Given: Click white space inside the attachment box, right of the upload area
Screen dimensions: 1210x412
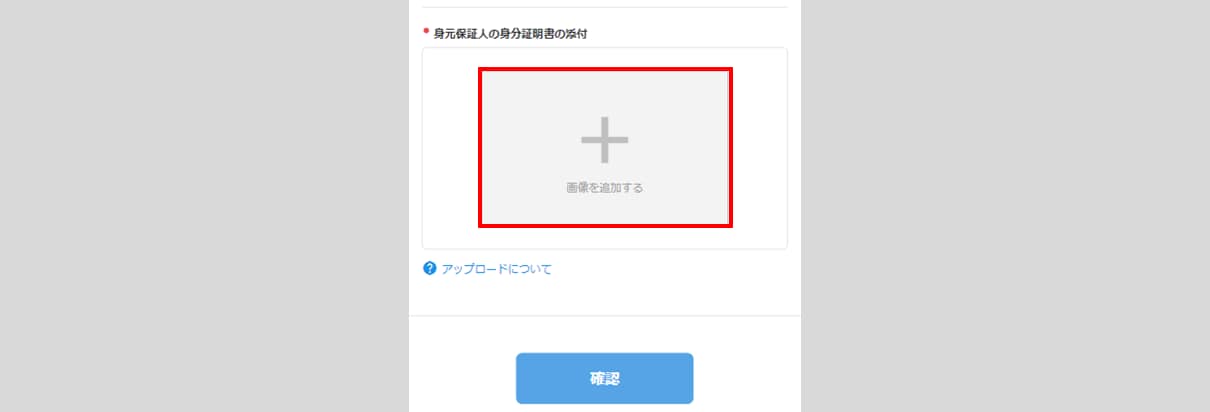Looking at the screenshot, I should (760, 147).
